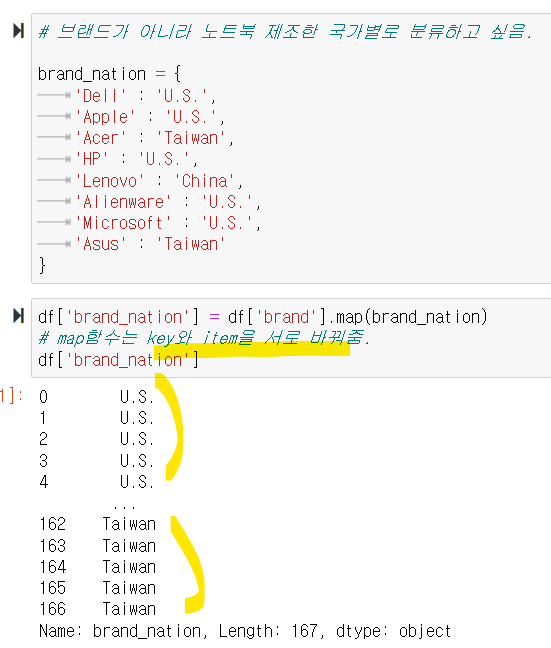The image size is (551, 648).
Task: Click output row 2 U.S.
Action: click(97, 439)
